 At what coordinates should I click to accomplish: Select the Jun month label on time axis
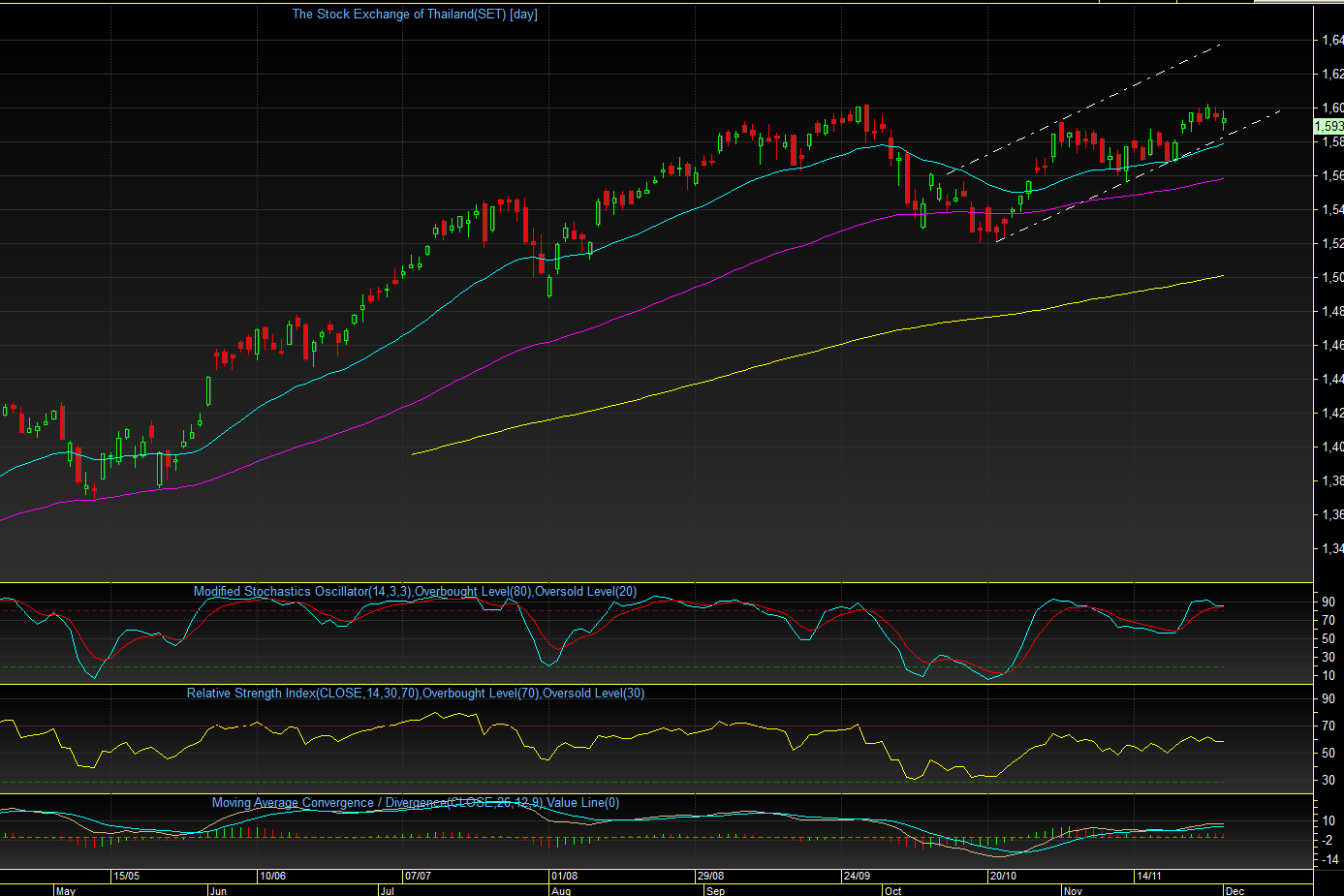(218, 890)
